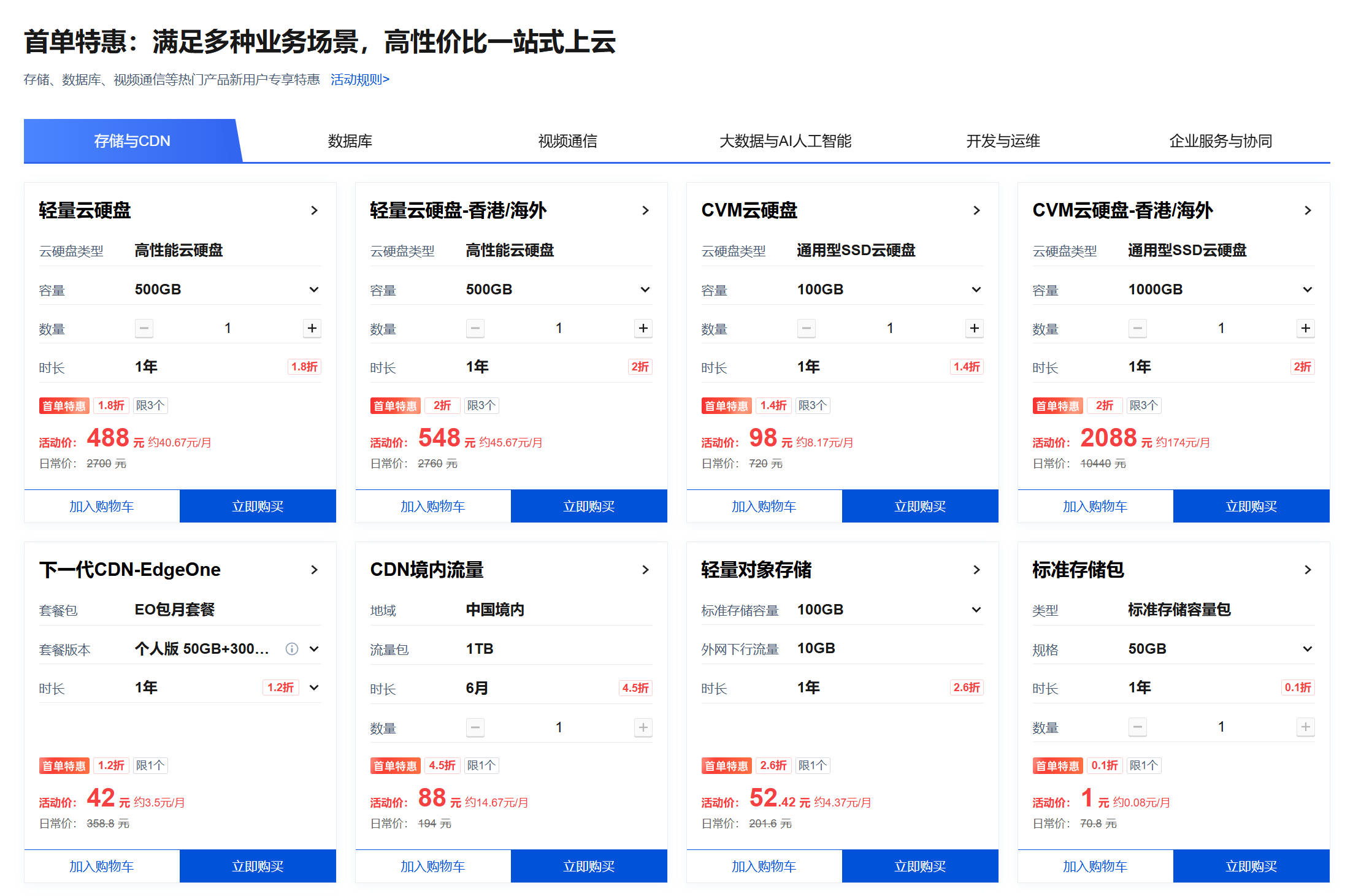Click 首单特惠 badge in CDN境内流量 card
This screenshot has height=896, width=1353.
tap(396, 765)
